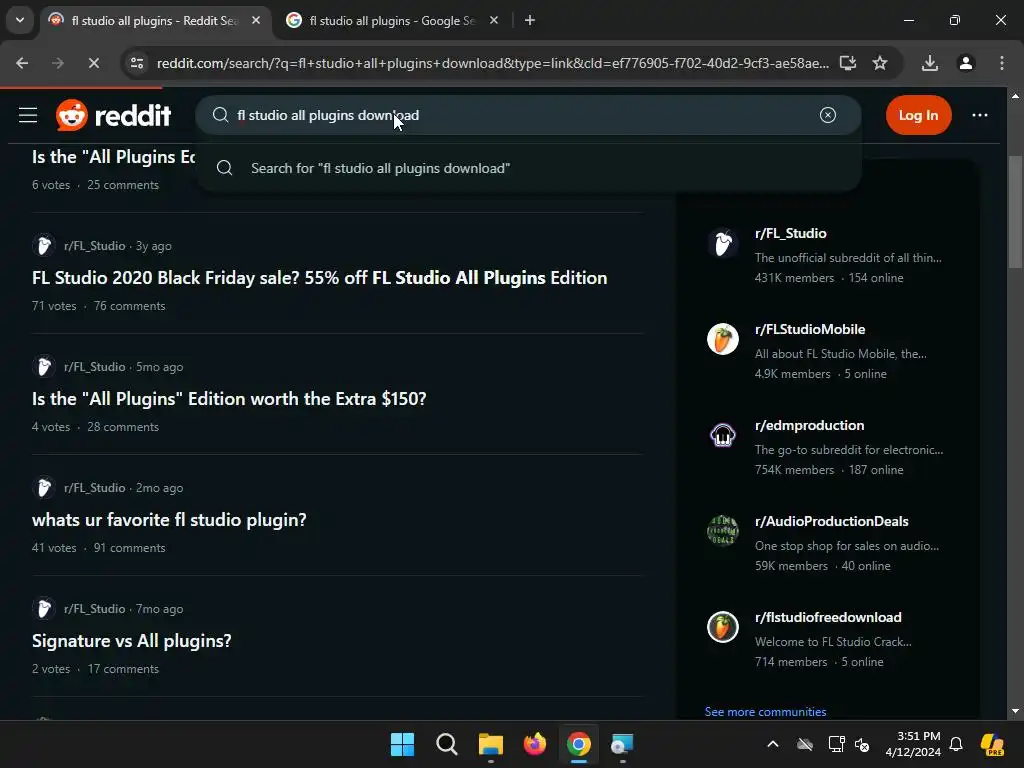Click the "91 comments" text

[129, 548]
